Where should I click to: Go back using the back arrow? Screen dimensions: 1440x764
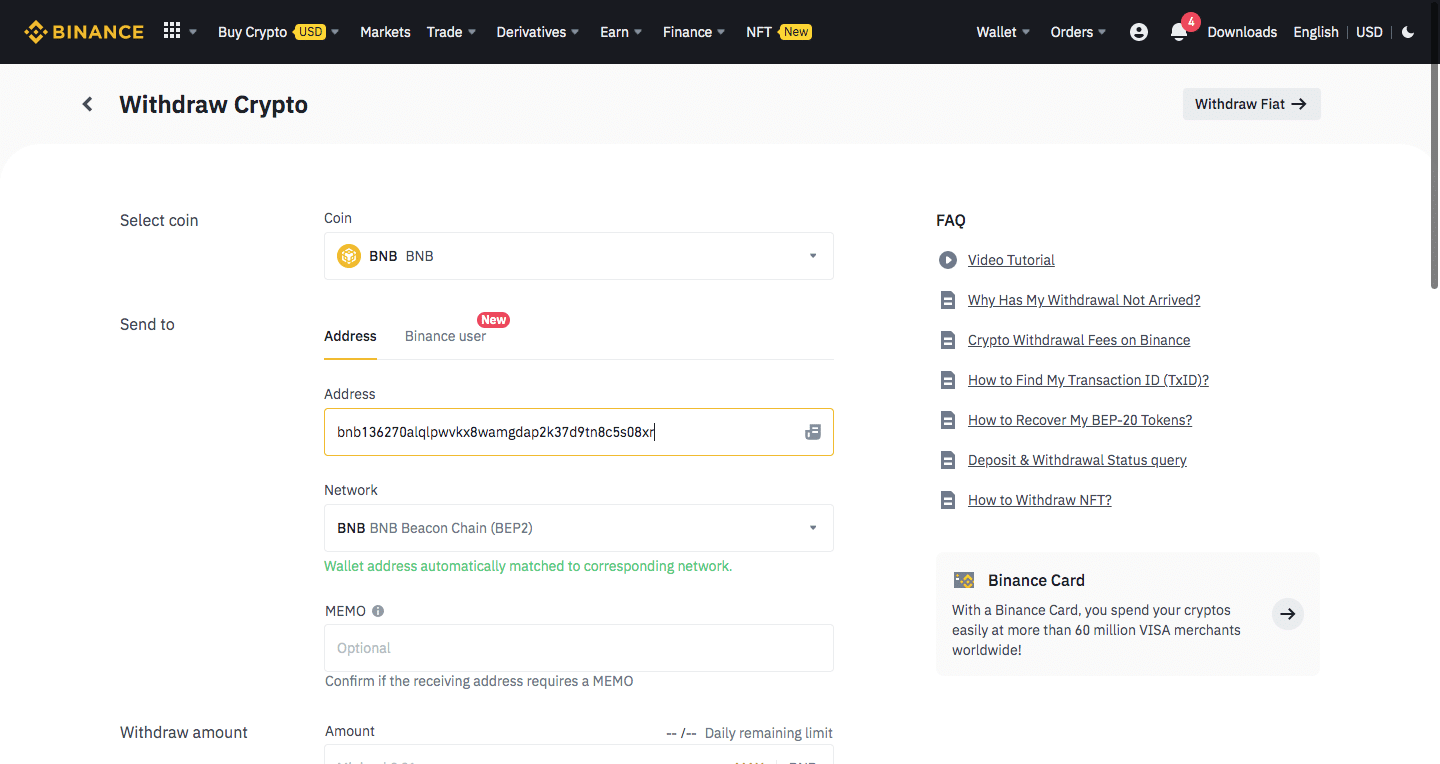(88, 104)
